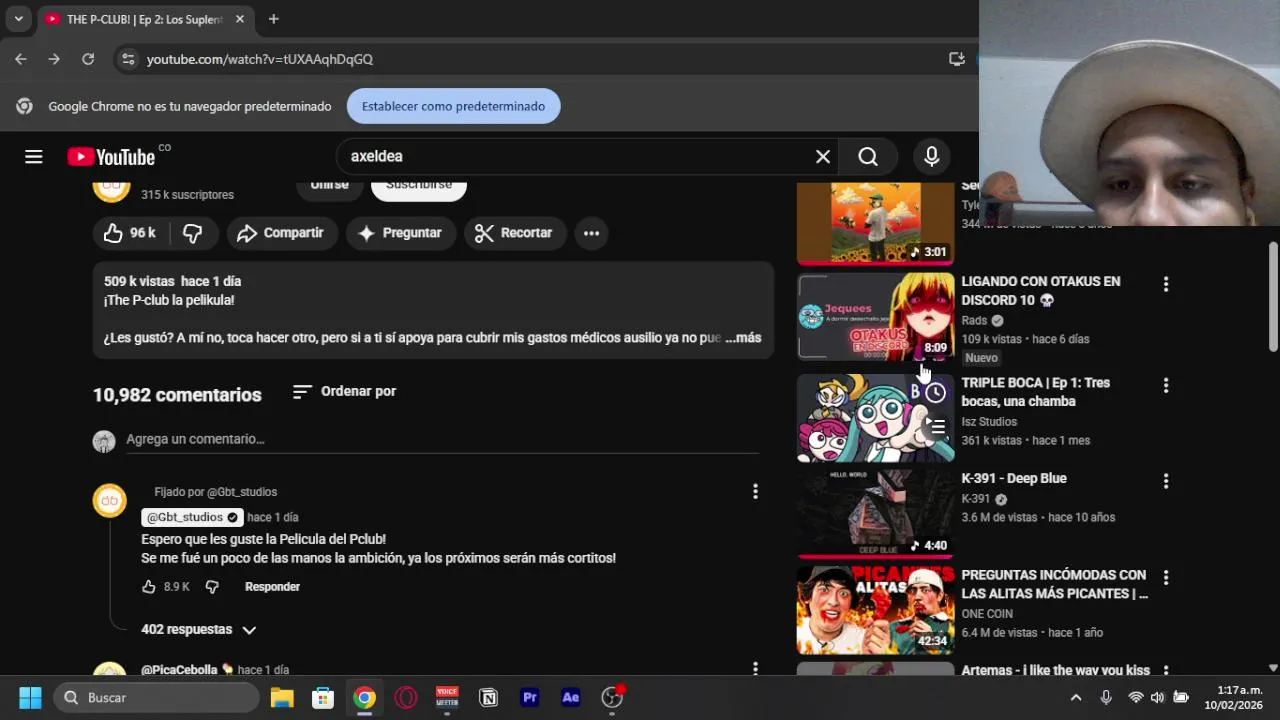Open the Artemas i like the way you kiss title
The width and height of the screenshot is (1280, 720).
point(1056,670)
